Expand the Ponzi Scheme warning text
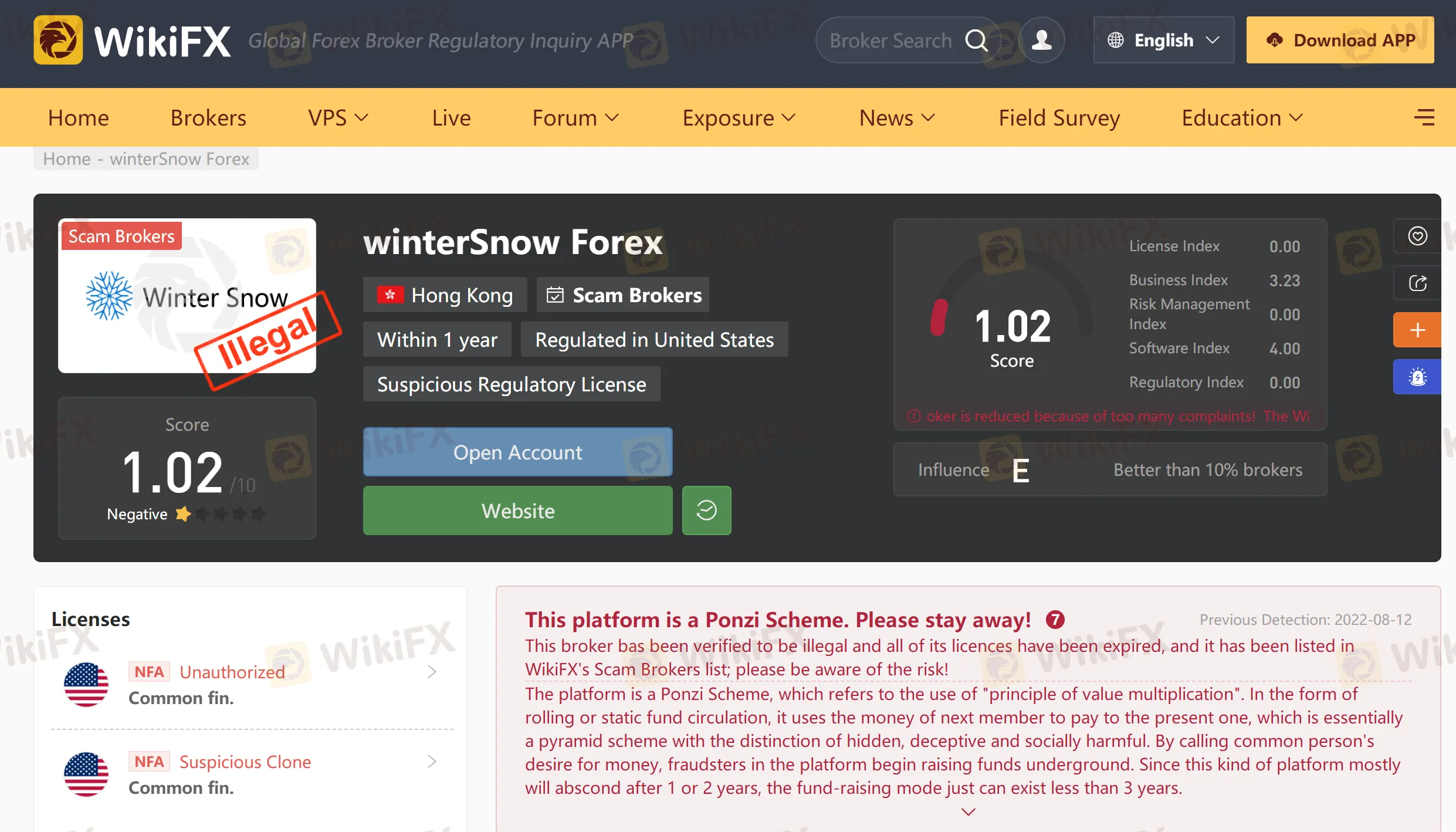The height and width of the screenshot is (832, 1456). 969,812
